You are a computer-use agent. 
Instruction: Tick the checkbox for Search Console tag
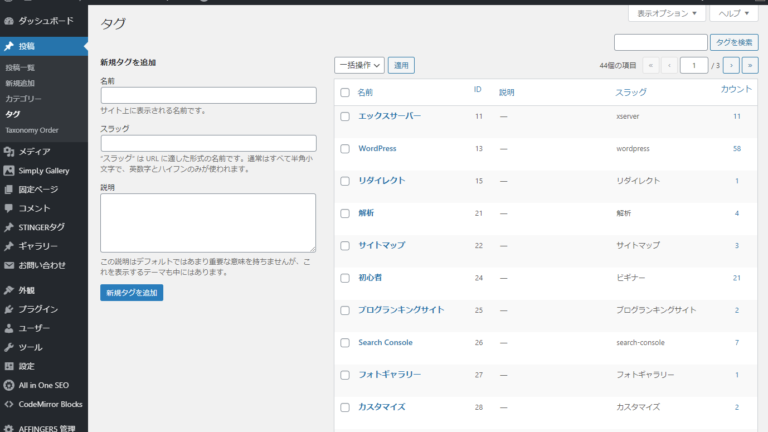[x=345, y=343]
